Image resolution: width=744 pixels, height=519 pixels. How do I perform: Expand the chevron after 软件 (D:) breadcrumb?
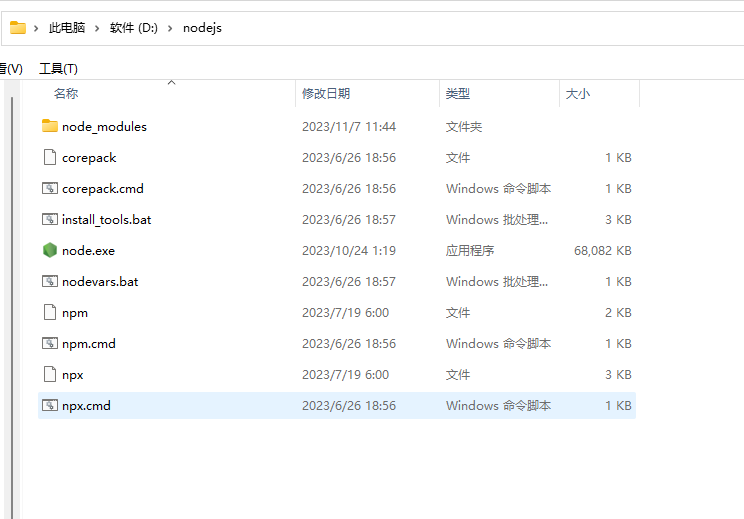point(170,28)
